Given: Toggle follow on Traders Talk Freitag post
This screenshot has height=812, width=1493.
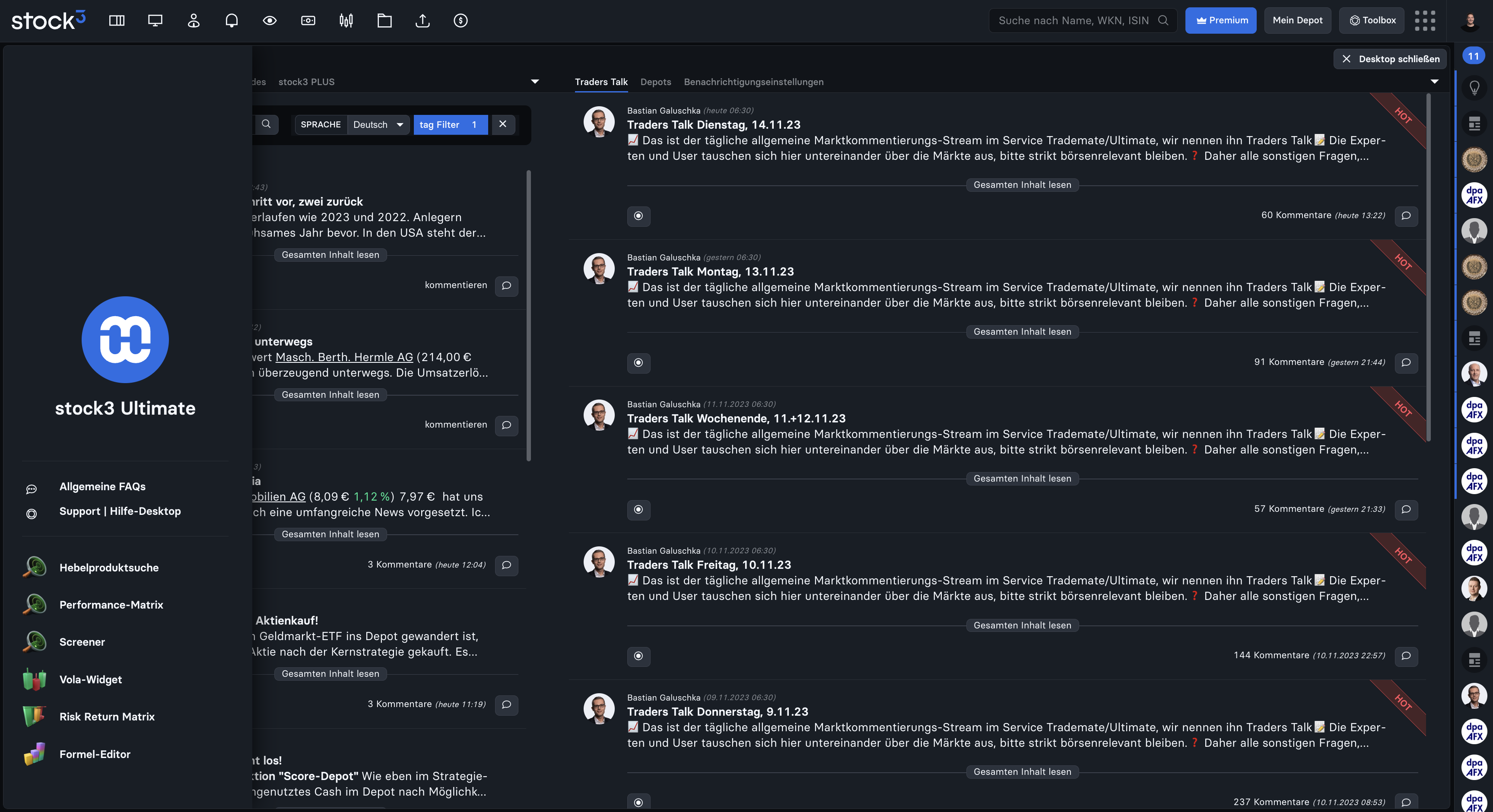Looking at the screenshot, I should tap(638, 656).
